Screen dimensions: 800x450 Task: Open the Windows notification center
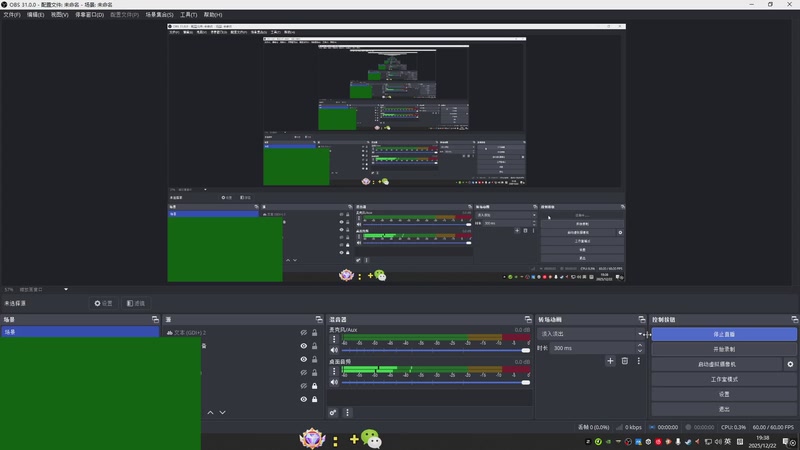point(788,442)
